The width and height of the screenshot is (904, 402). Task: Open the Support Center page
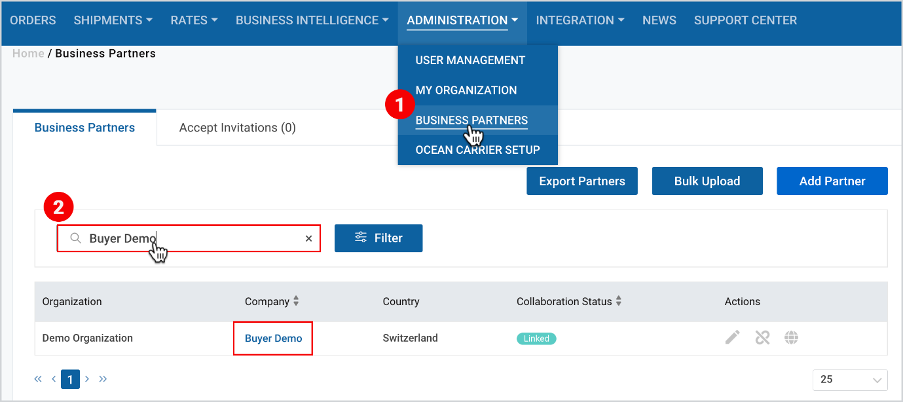745,20
